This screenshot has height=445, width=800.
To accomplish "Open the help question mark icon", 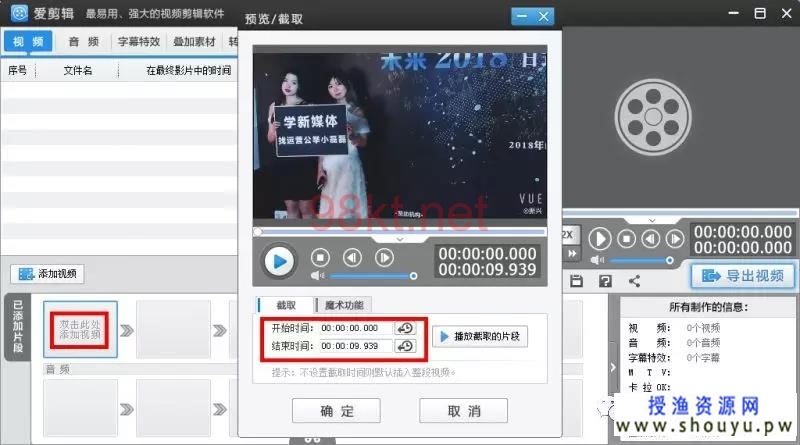I will point(605,281).
